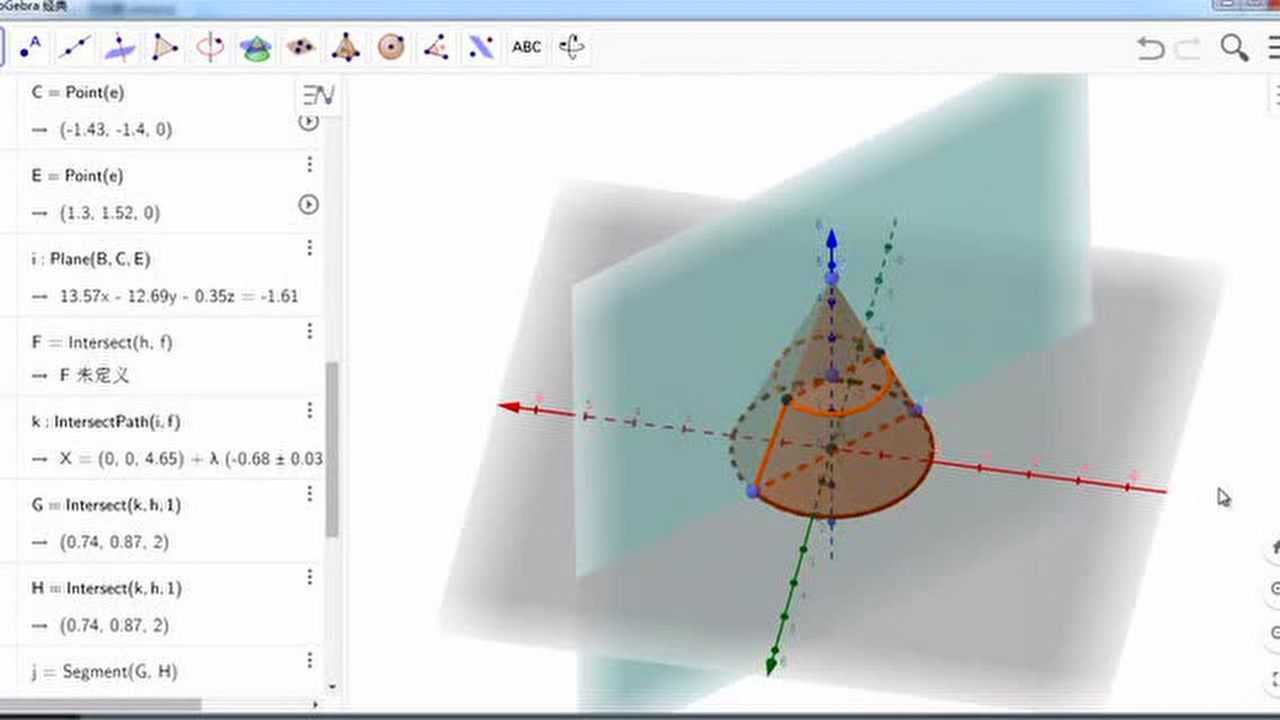Select the equation 13.57x - 12.69y - 0.35z = -1.61
The image size is (1280, 720).
(179, 296)
